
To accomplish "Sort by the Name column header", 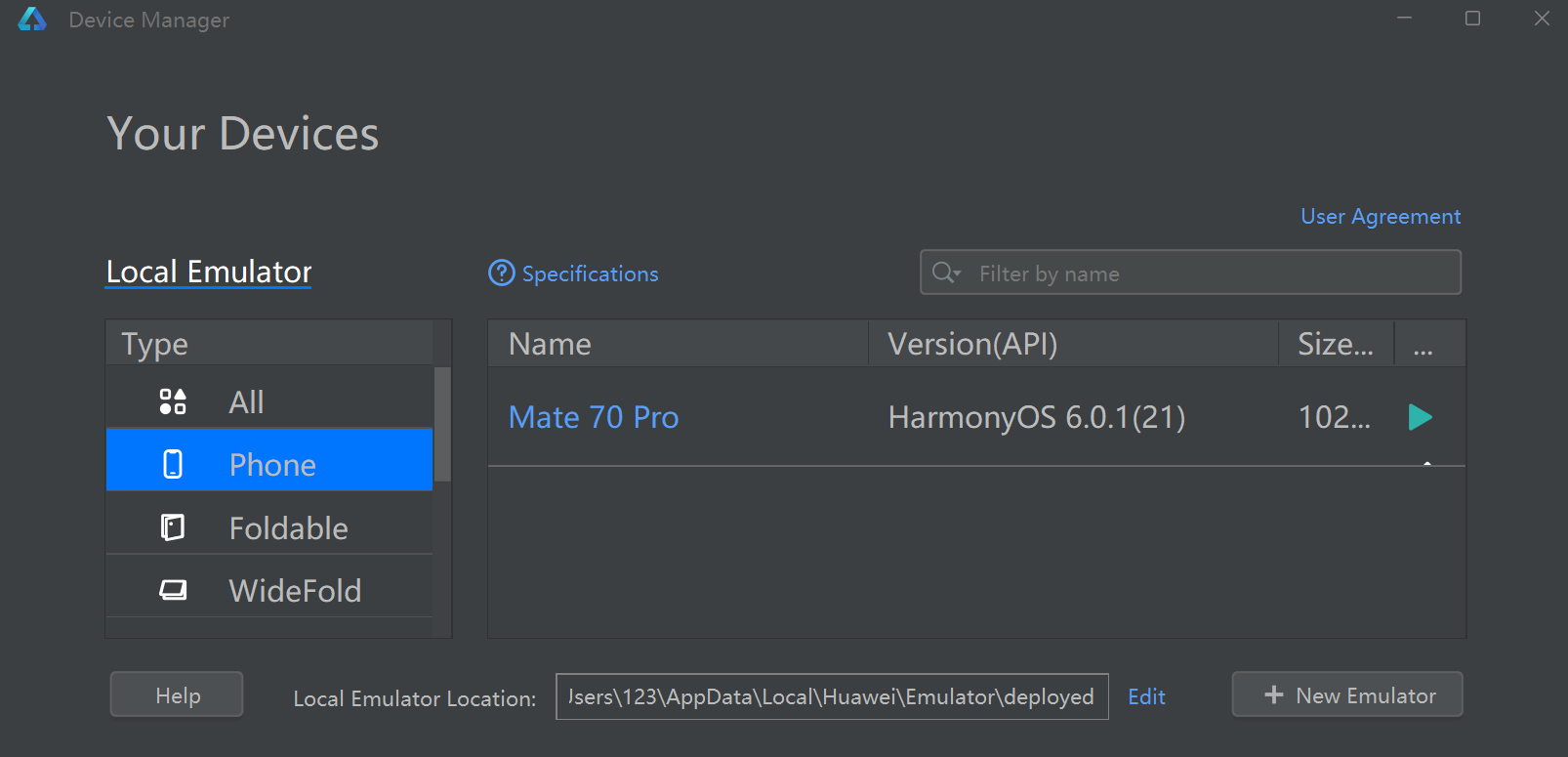I will [678, 344].
